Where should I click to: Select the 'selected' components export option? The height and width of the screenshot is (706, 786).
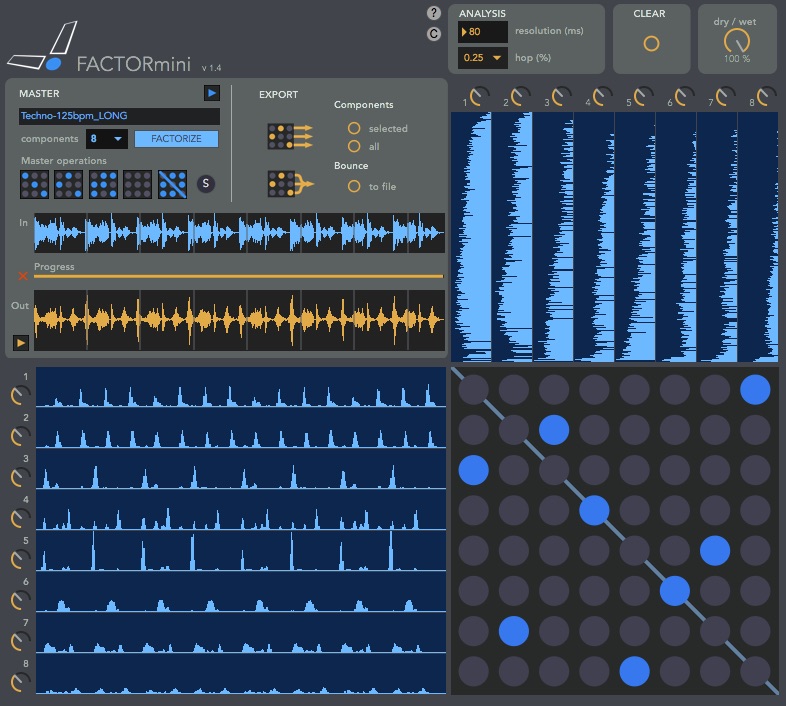point(353,128)
